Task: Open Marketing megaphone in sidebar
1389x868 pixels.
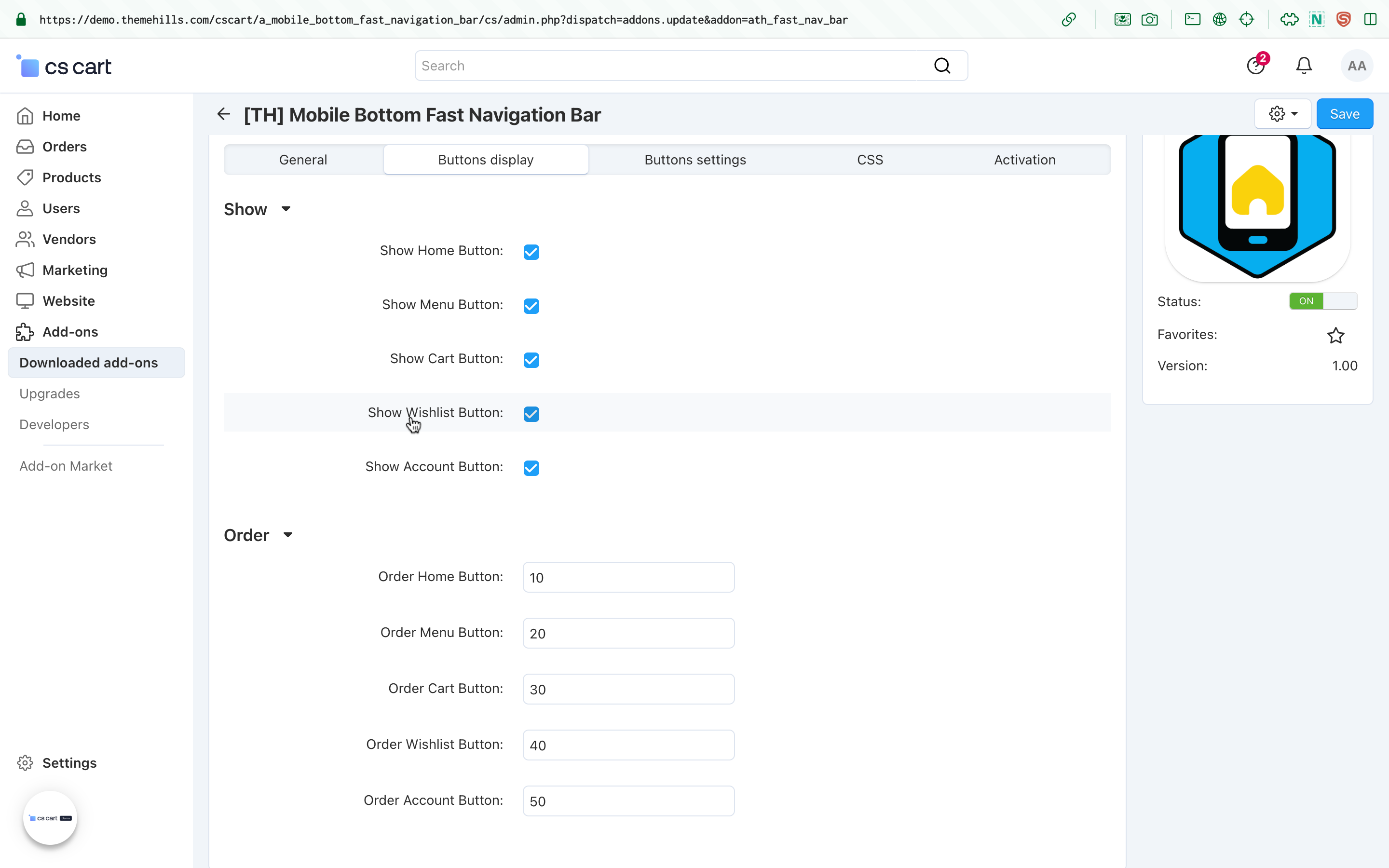Action: (x=25, y=270)
